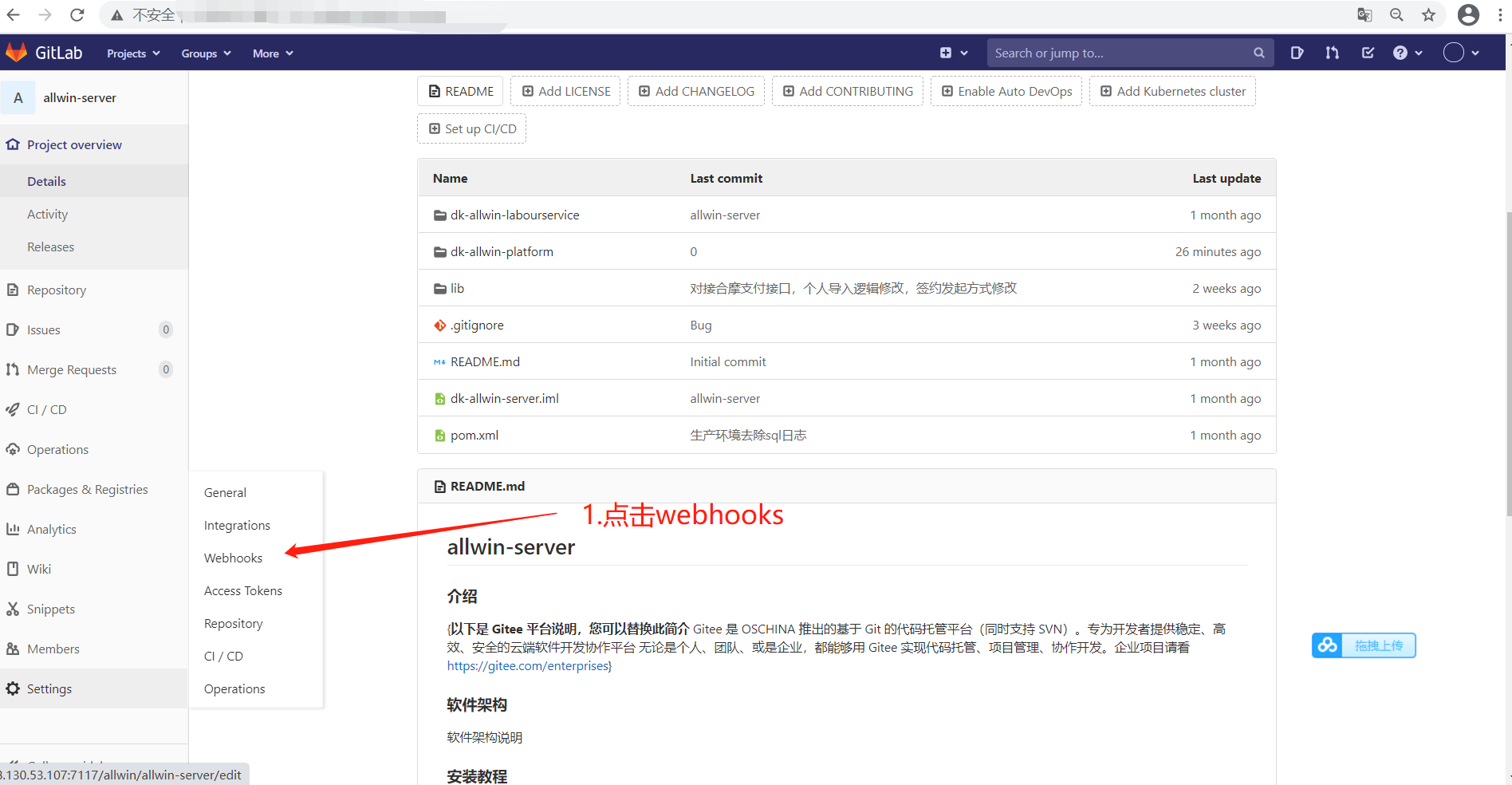Click the README button
The width and height of the screenshot is (1512, 785).
(x=461, y=91)
